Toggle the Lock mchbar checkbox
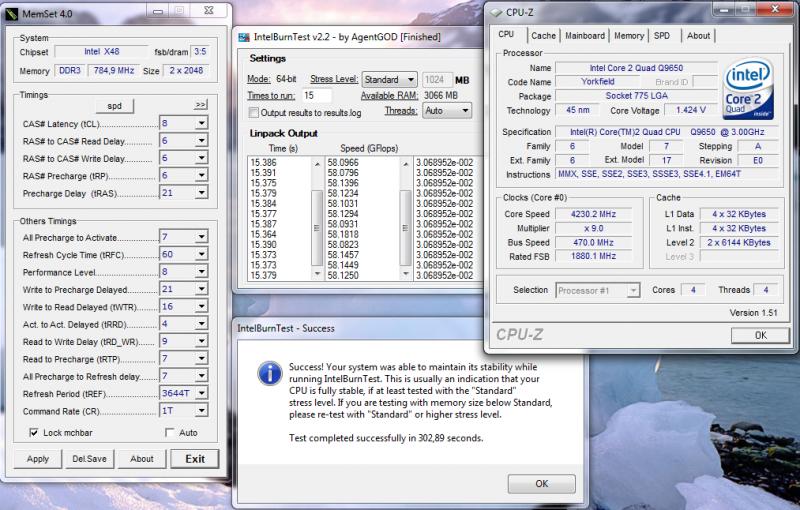The image size is (800, 510). (x=34, y=432)
